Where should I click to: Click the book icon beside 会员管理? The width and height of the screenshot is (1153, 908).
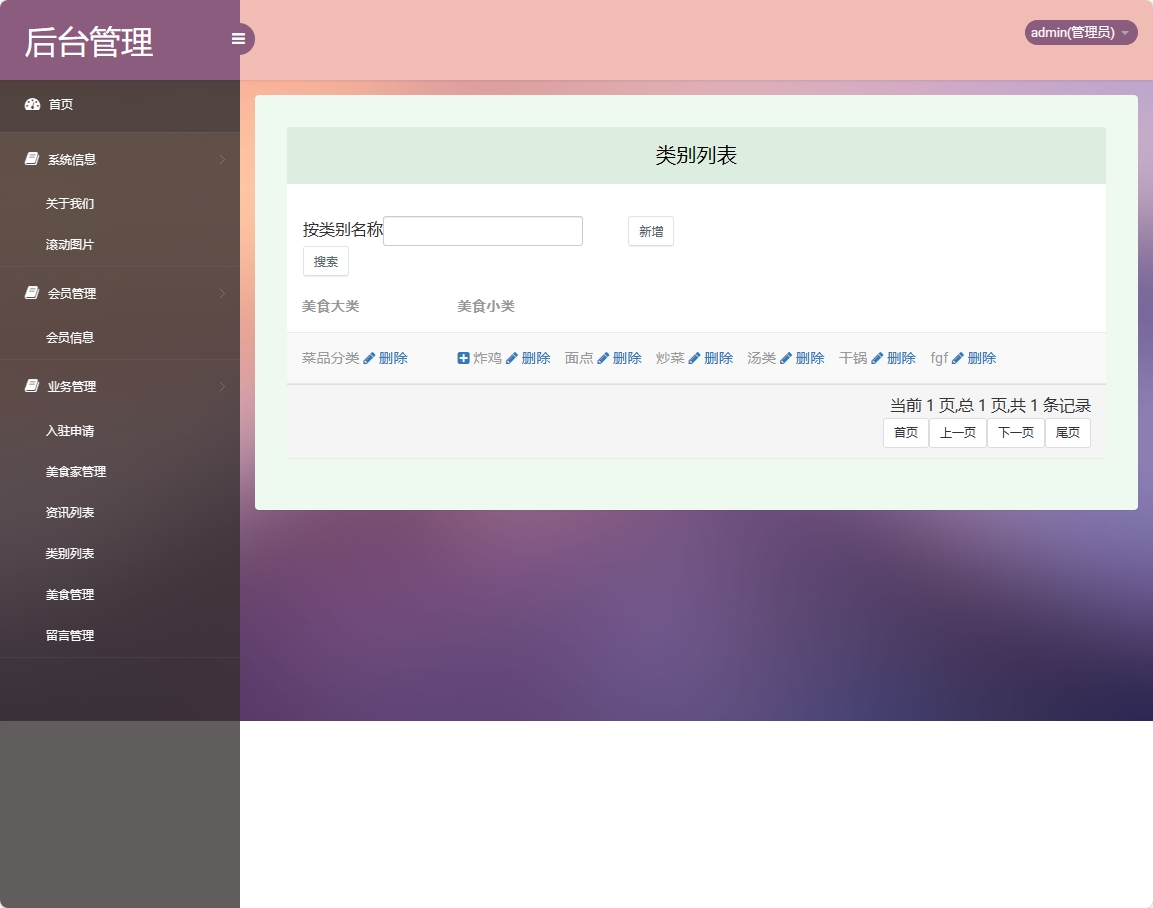pyautogui.click(x=32, y=293)
